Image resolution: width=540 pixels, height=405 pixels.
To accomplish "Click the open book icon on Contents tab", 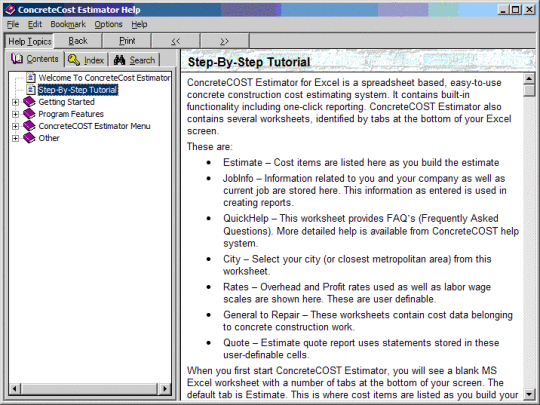I will tap(17, 59).
